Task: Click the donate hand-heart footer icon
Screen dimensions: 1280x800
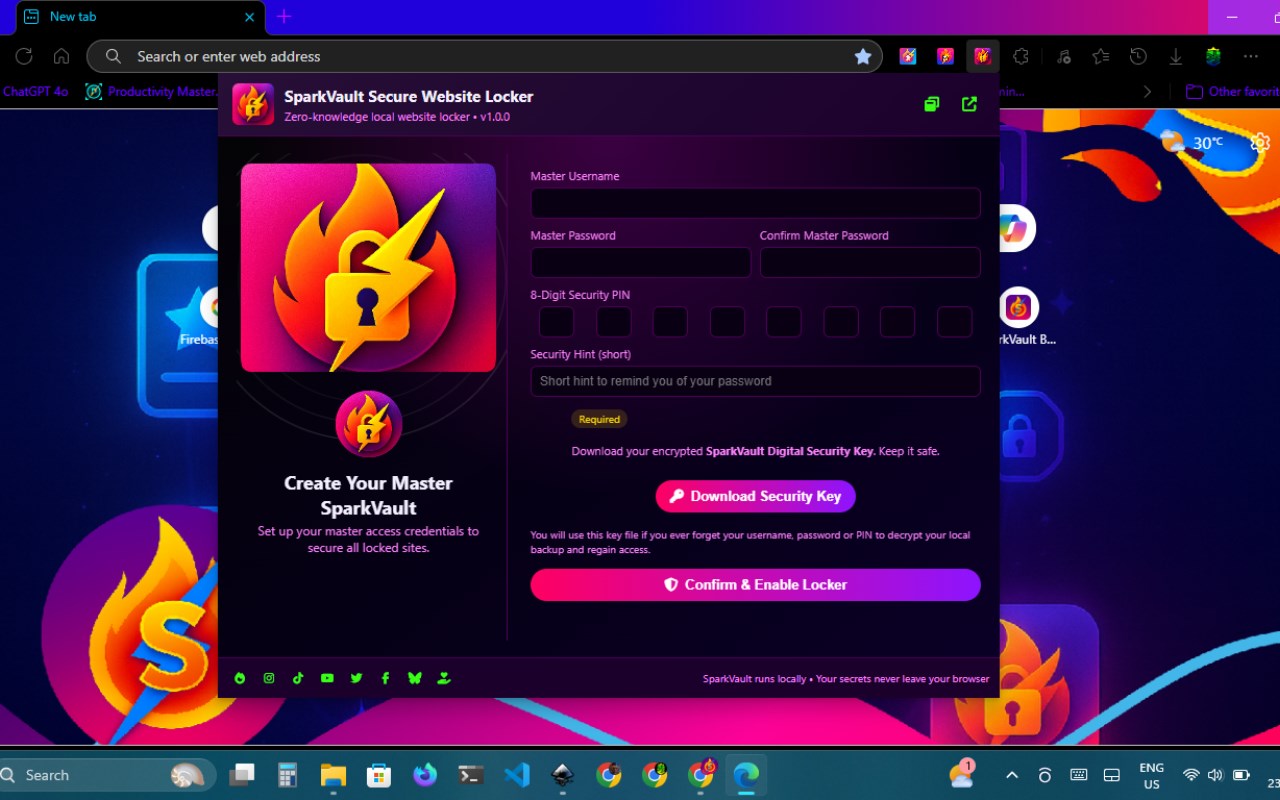Action: tap(444, 678)
